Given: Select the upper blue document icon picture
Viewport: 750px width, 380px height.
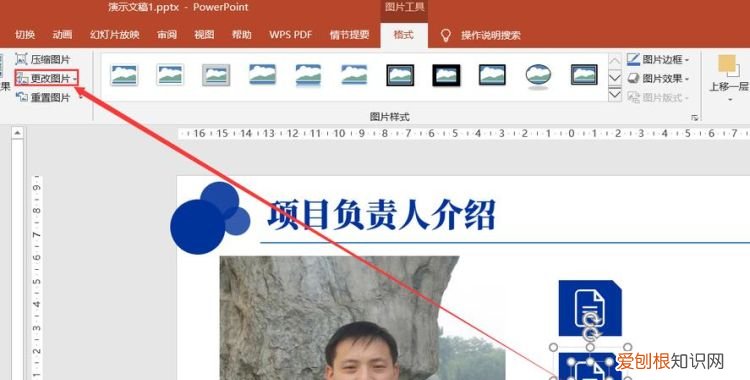Looking at the screenshot, I should [590, 308].
